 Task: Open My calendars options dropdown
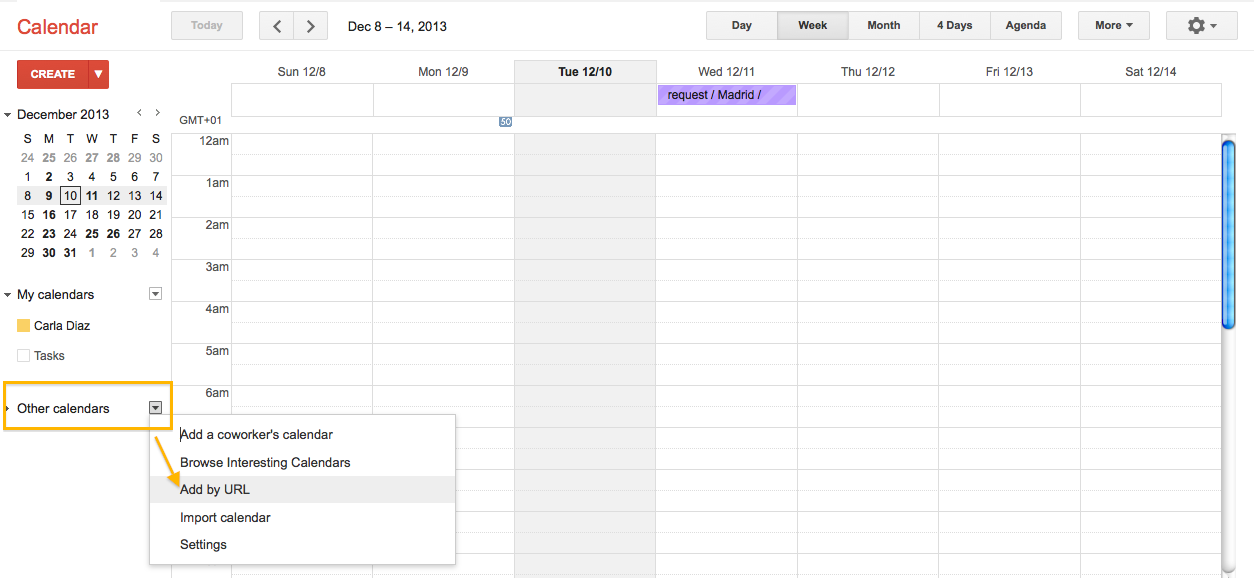point(155,294)
